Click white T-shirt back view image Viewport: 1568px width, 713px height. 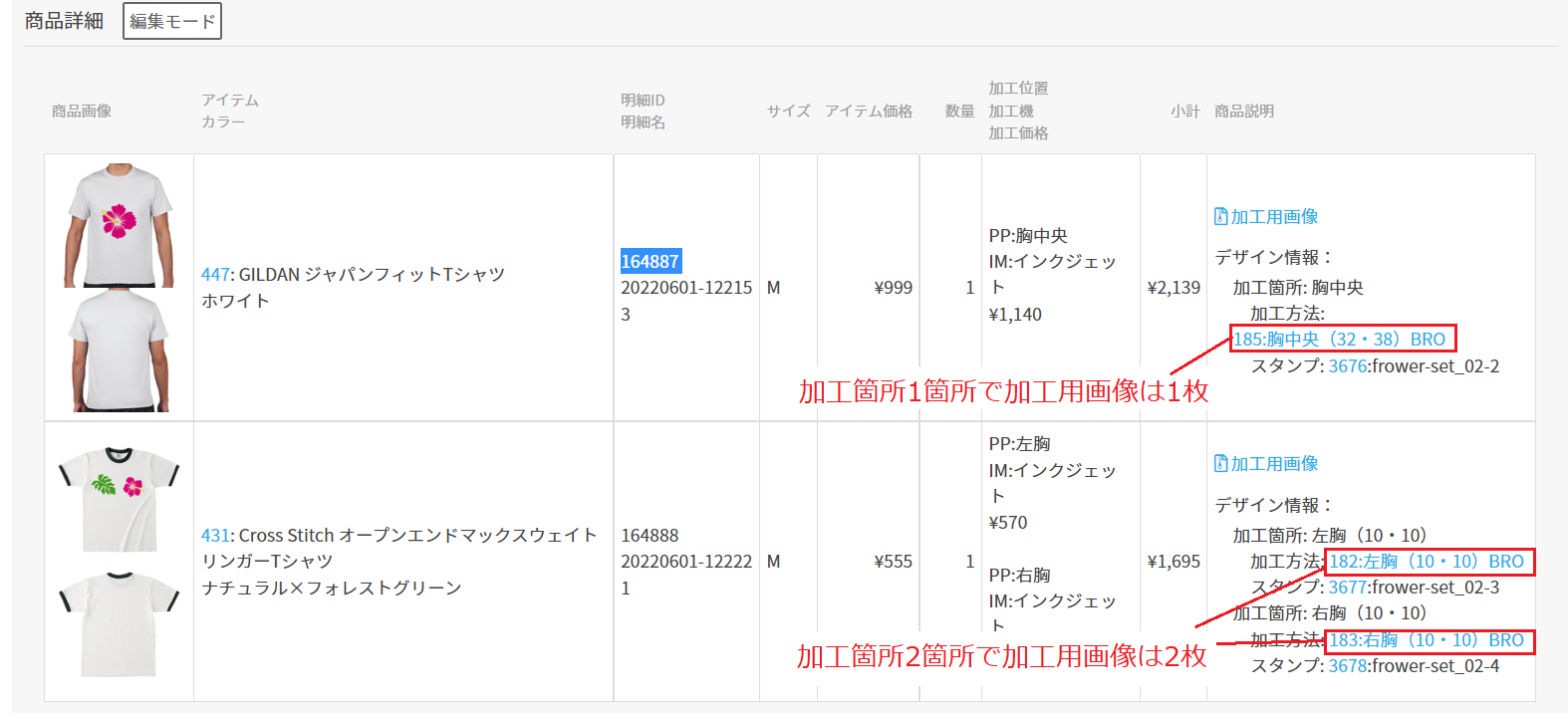coord(120,351)
